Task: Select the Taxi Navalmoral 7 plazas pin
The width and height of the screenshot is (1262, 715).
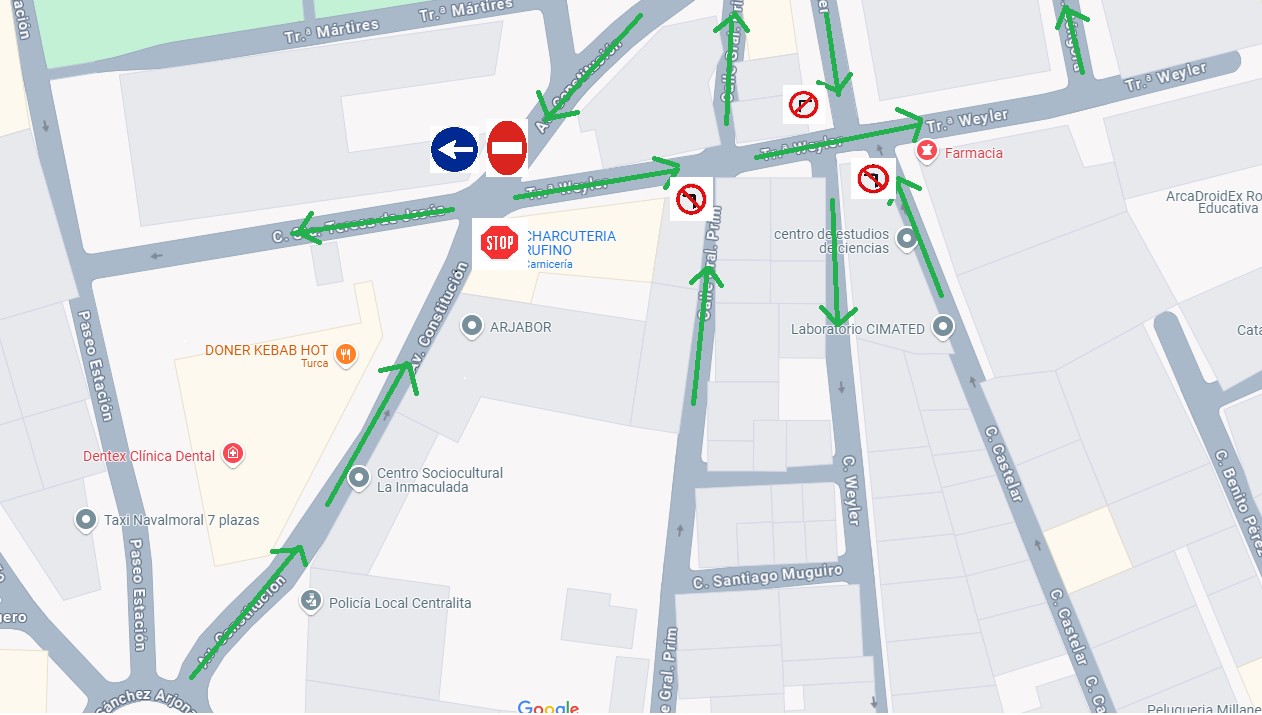Action: pos(86,520)
